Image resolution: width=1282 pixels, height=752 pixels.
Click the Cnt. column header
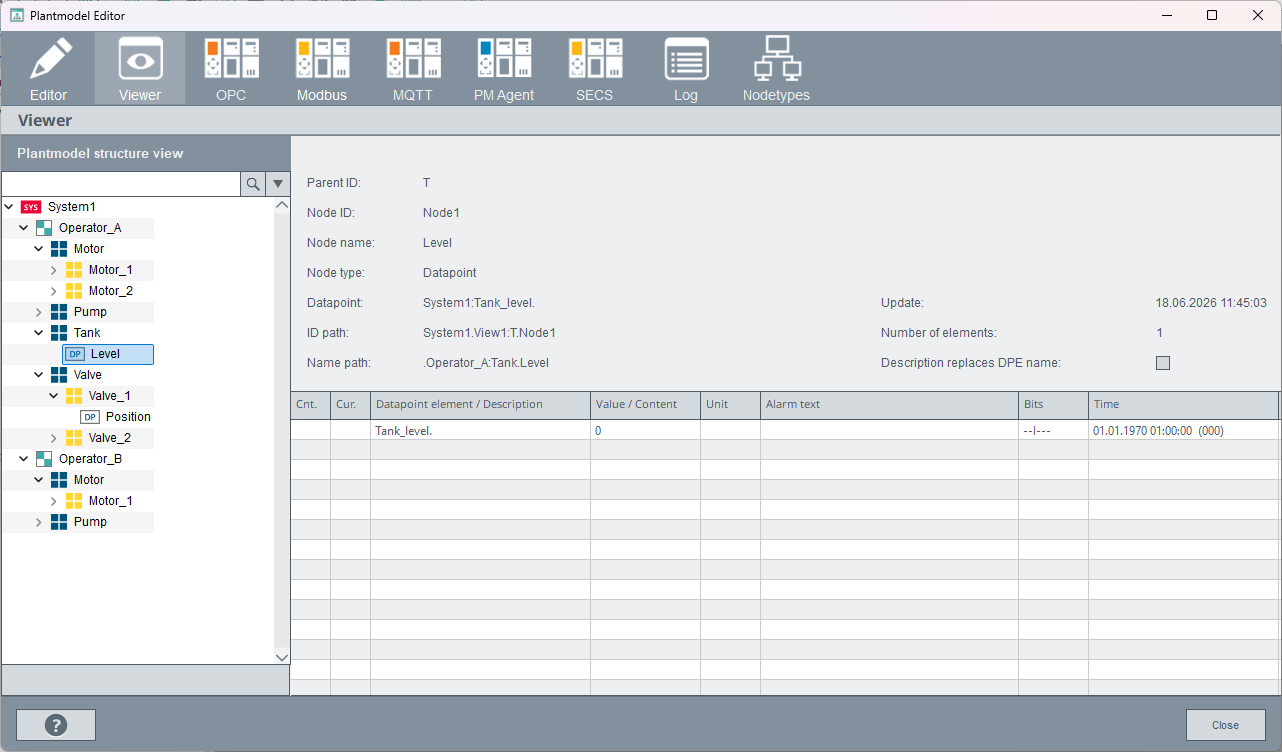click(310, 404)
